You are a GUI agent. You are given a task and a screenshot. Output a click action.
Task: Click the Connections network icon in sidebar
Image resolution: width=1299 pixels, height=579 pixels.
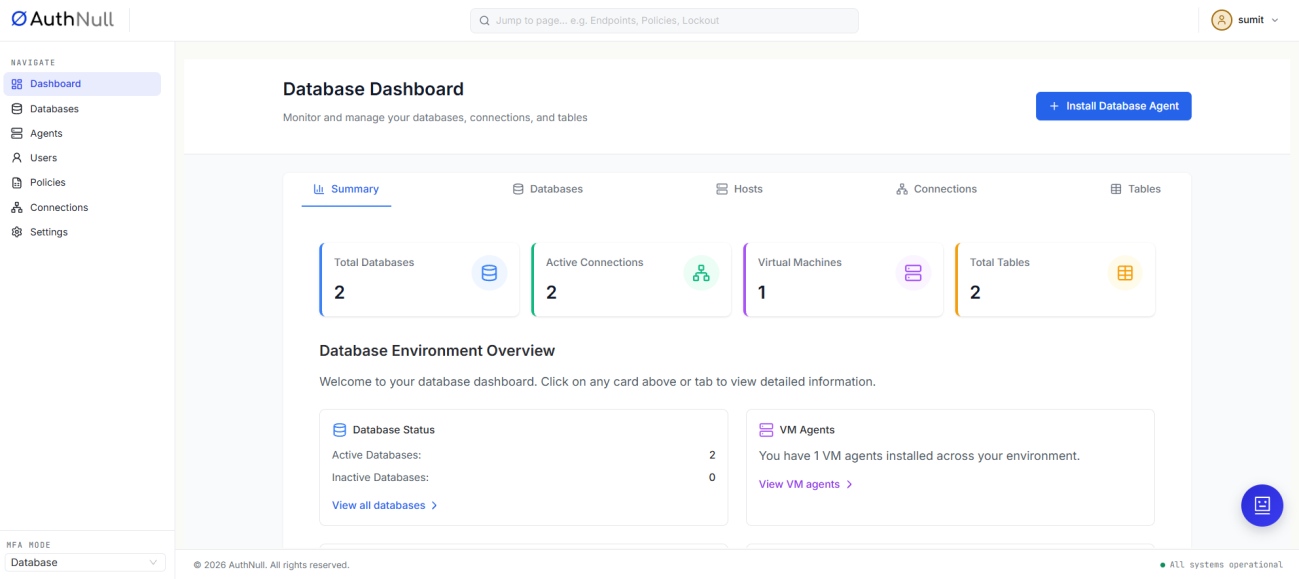(17, 207)
